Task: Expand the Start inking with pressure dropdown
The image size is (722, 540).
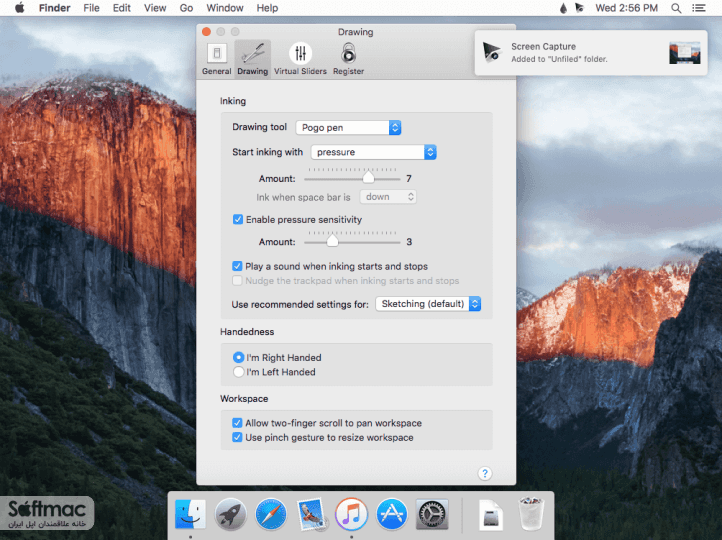Action: pyautogui.click(x=373, y=152)
